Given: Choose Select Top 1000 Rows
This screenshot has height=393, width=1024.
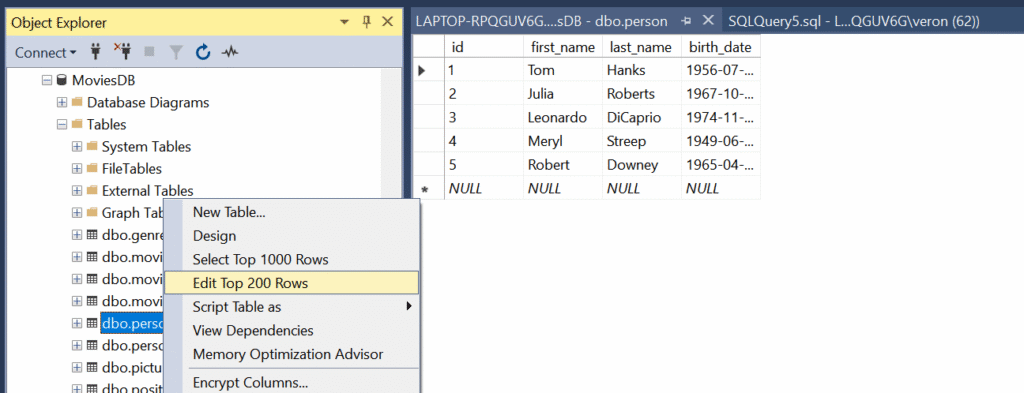Looking at the screenshot, I should pyautogui.click(x=291, y=259).
